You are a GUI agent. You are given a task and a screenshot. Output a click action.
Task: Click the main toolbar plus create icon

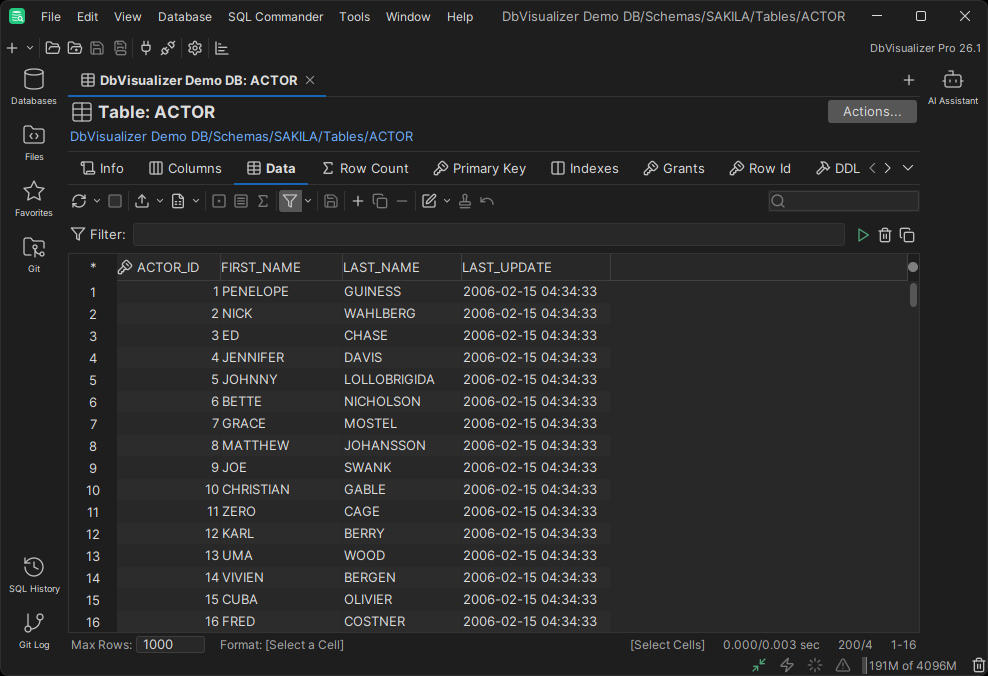click(12, 48)
